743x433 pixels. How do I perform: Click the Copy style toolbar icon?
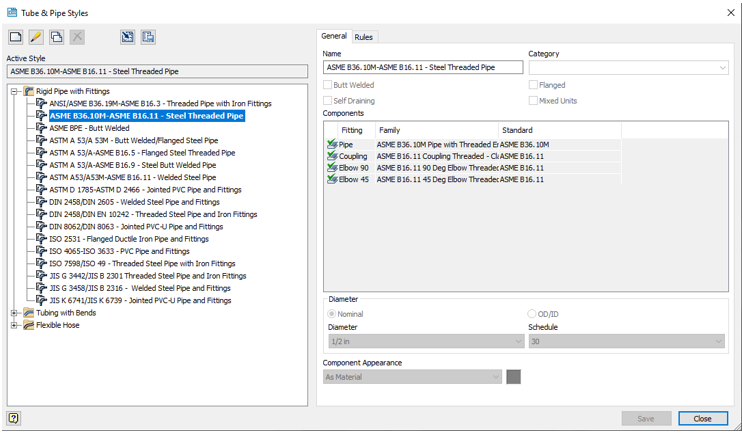[x=56, y=37]
